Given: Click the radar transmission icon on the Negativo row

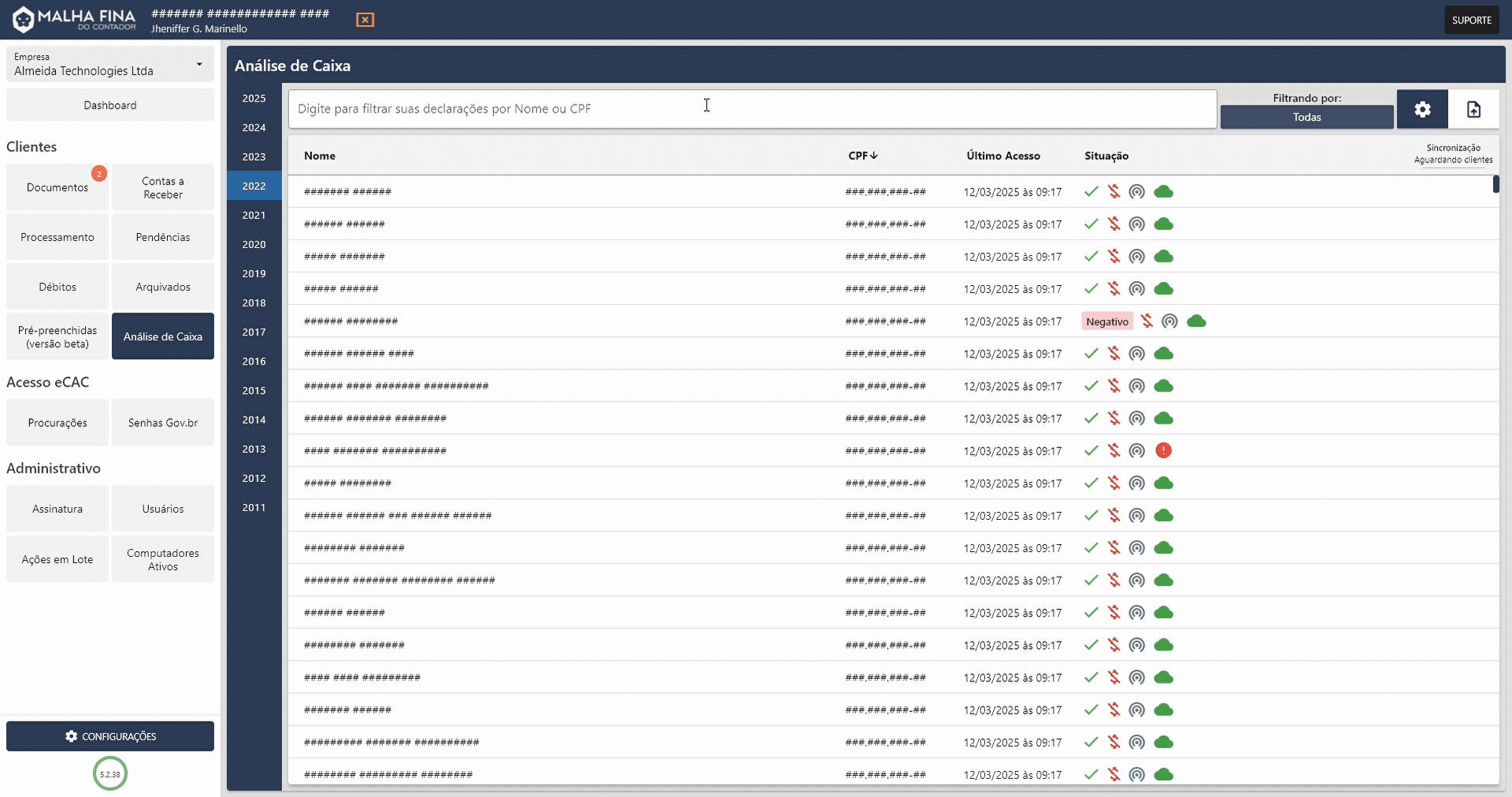Looking at the screenshot, I should (1169, 321).
